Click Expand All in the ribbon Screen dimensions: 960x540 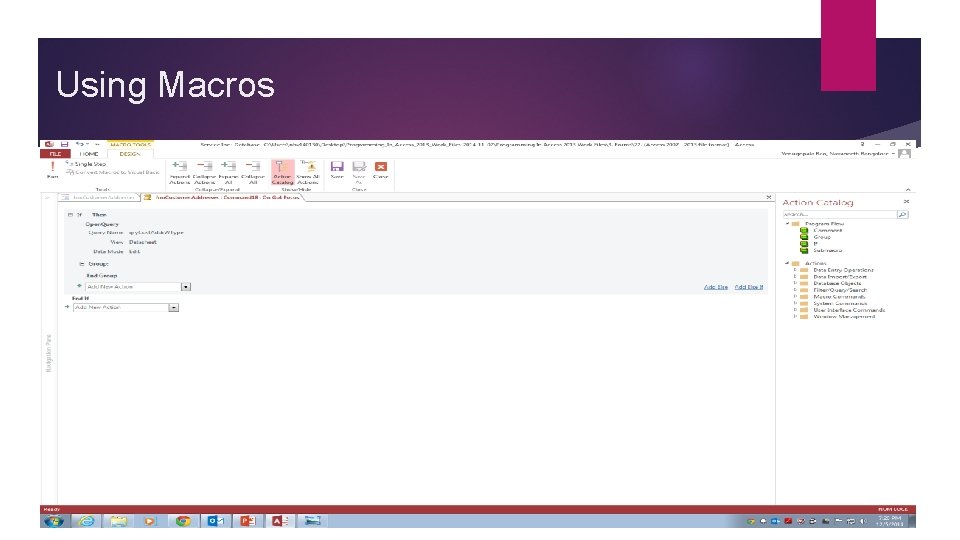pos(228,173)
